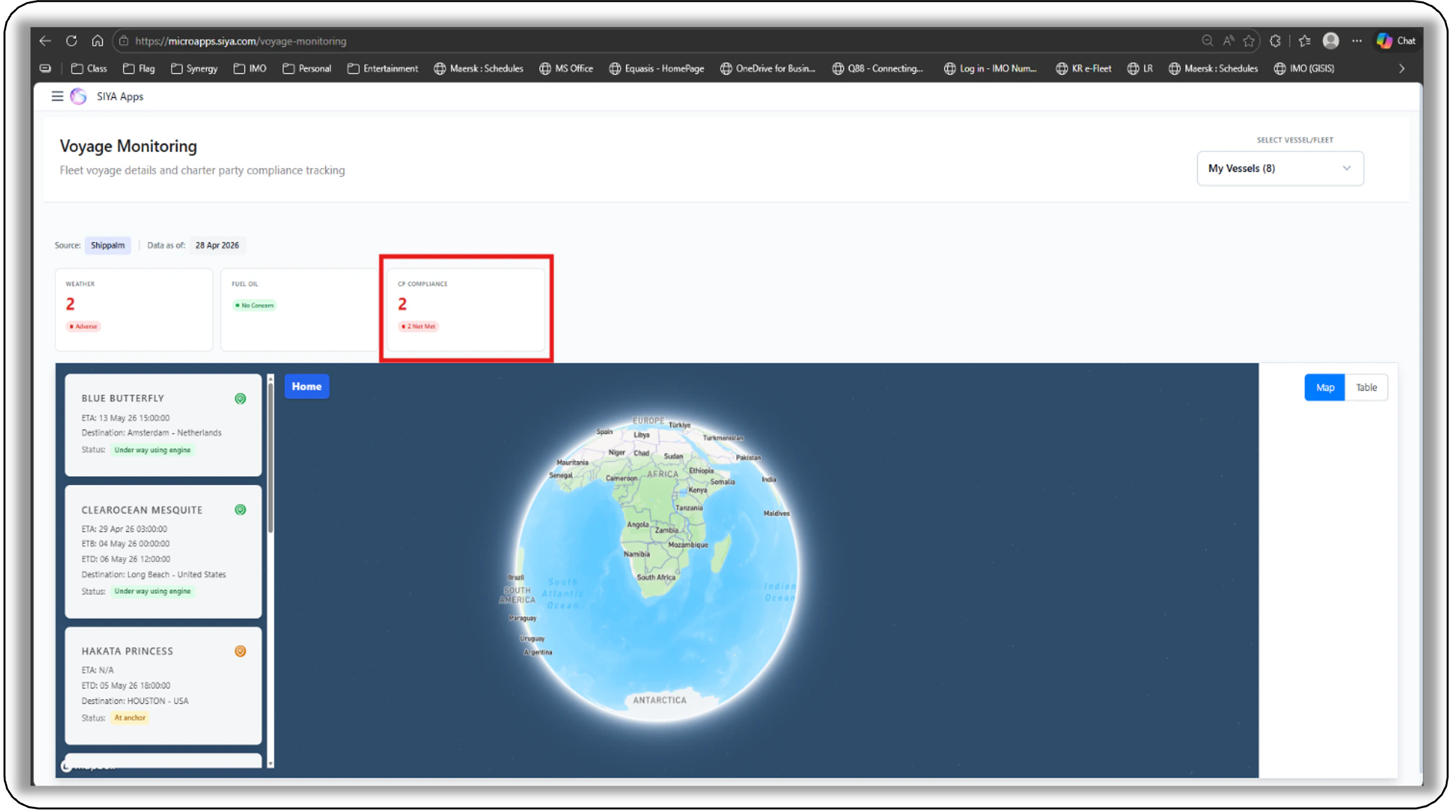
Task: Add page to favorites star icon
Action: (1249, 41)
